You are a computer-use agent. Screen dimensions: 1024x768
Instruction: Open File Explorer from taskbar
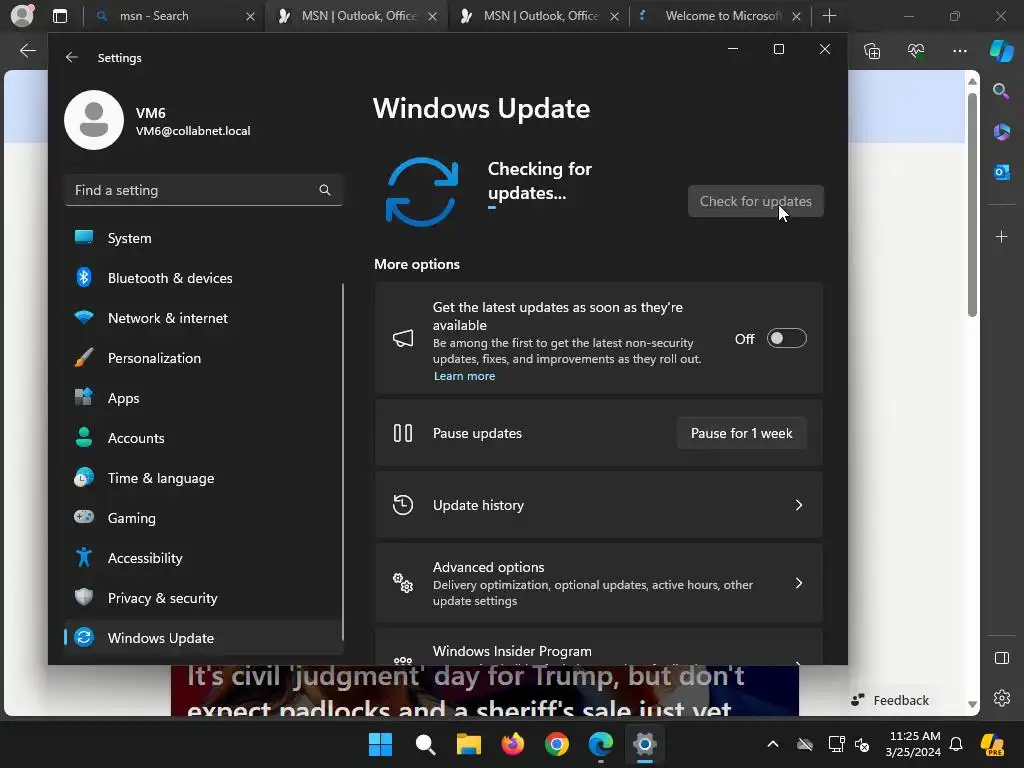pos(469,744)
